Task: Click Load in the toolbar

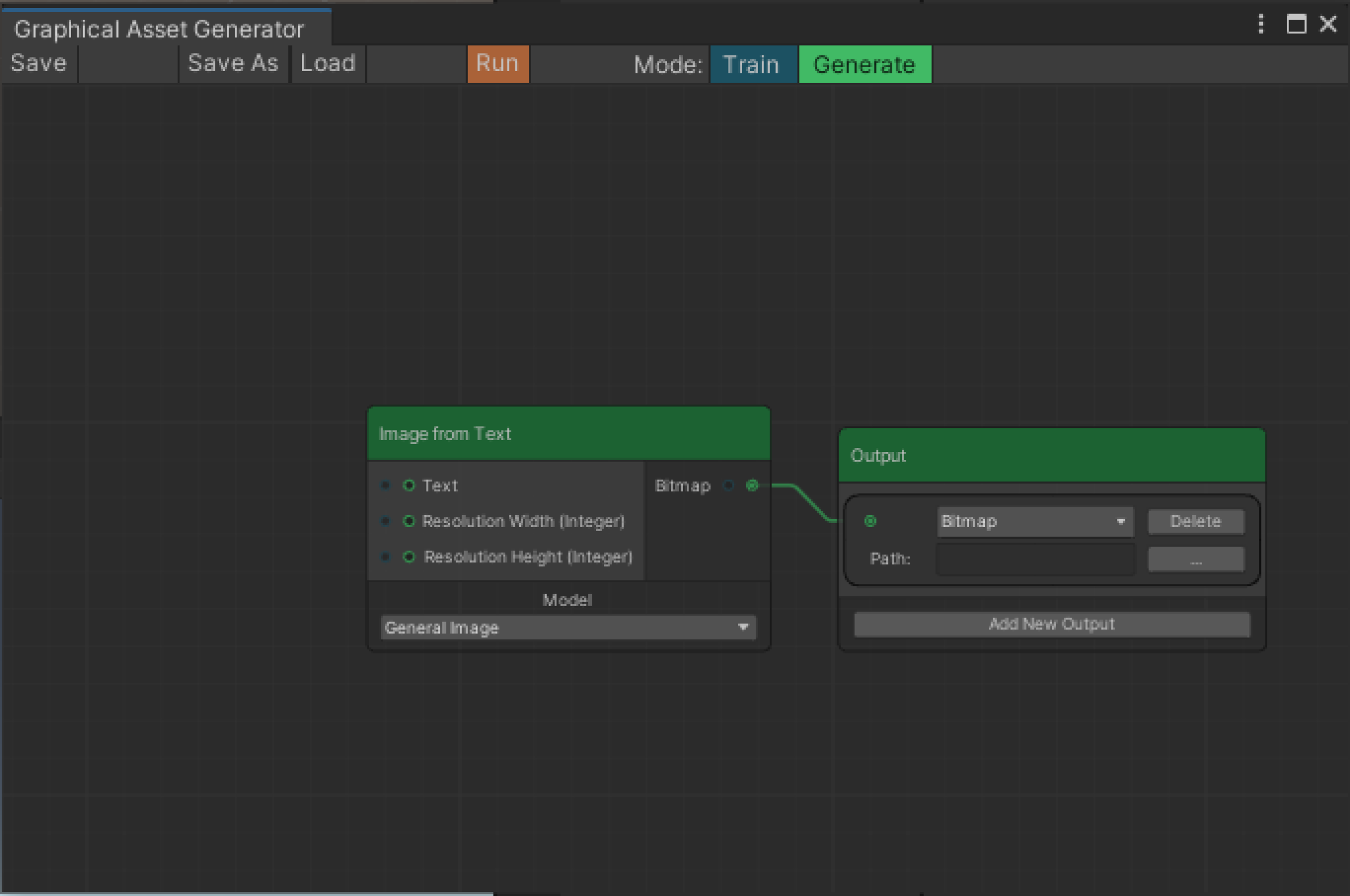Action: tap(328, 63)
